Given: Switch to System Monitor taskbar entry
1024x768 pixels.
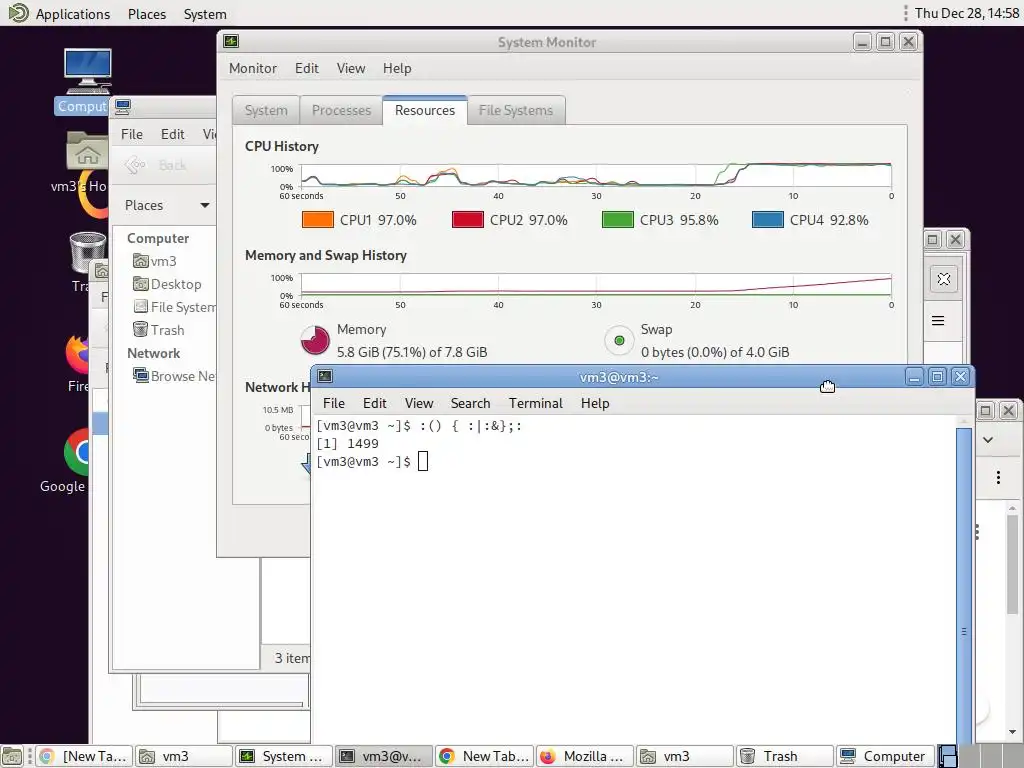Looking at the screenshot, I should (x=283, y=756).
